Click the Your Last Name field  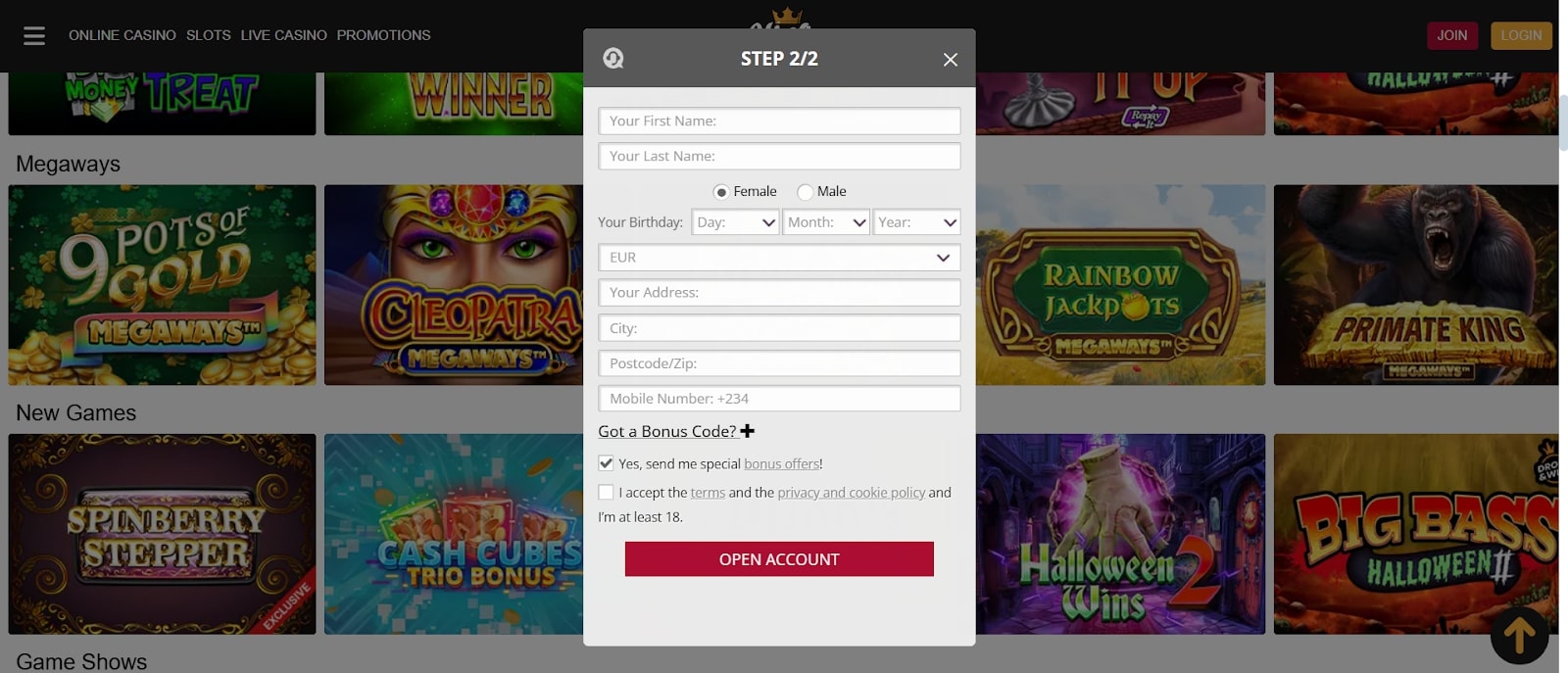(x=779, y=157)
